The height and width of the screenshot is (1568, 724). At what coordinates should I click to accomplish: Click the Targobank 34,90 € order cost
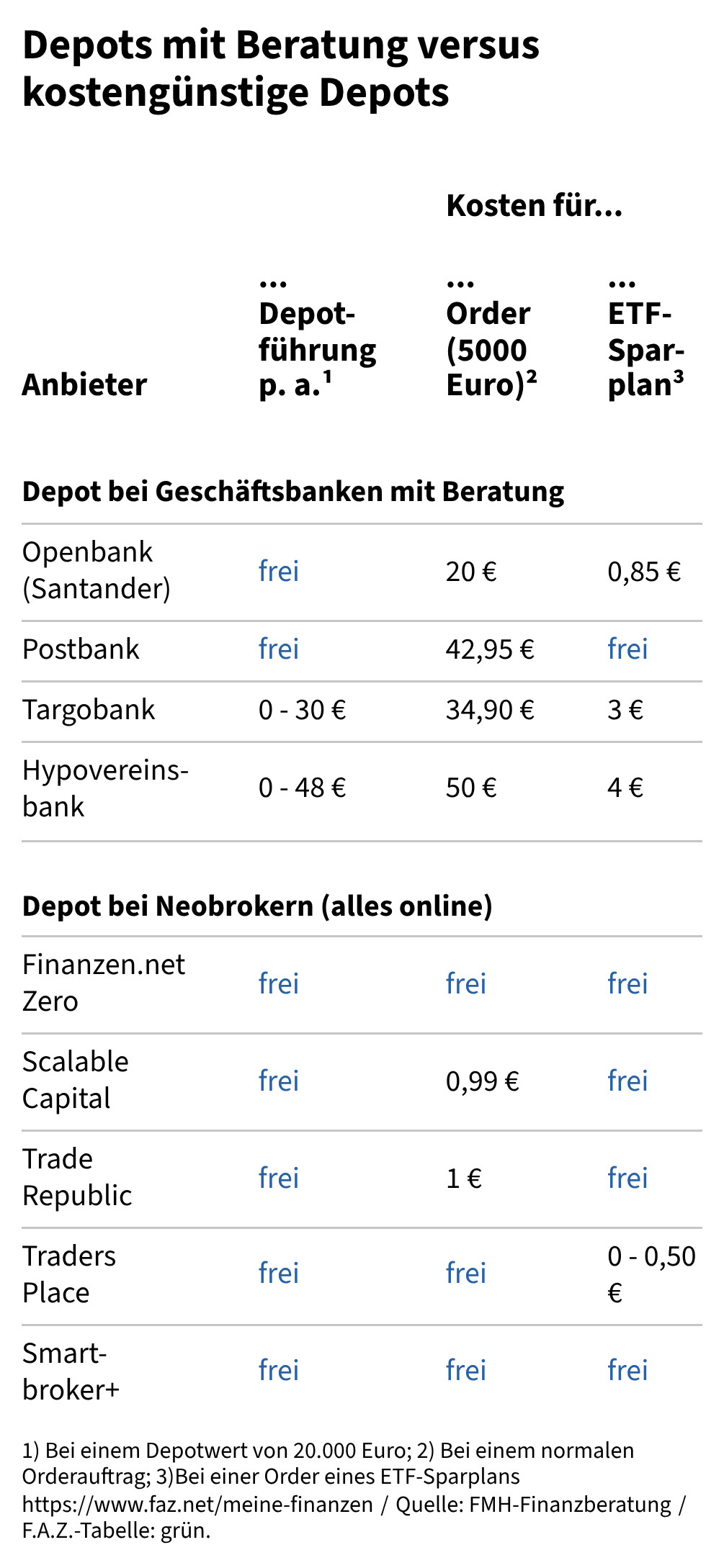490,711
